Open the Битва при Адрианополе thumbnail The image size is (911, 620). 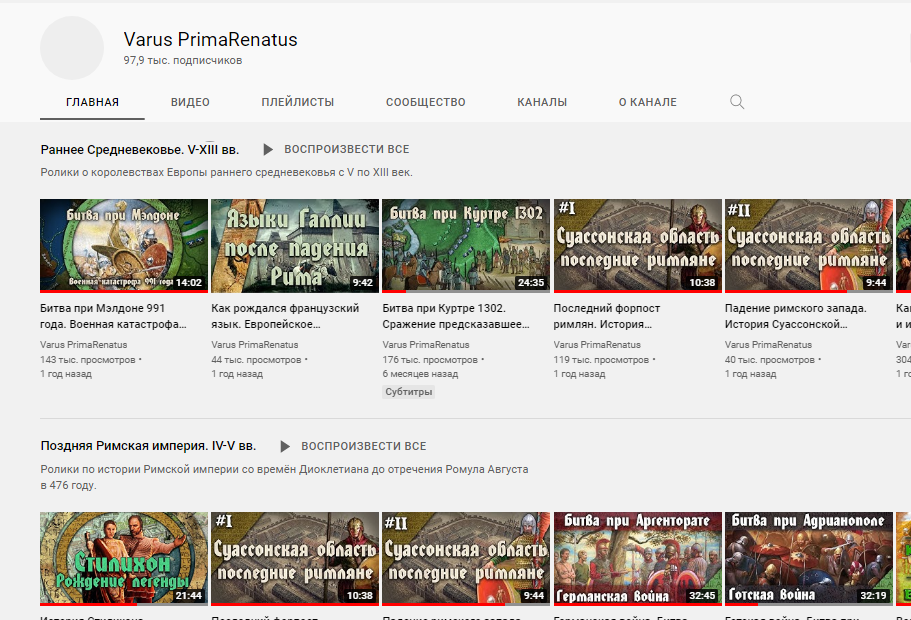tap(809, 558)
